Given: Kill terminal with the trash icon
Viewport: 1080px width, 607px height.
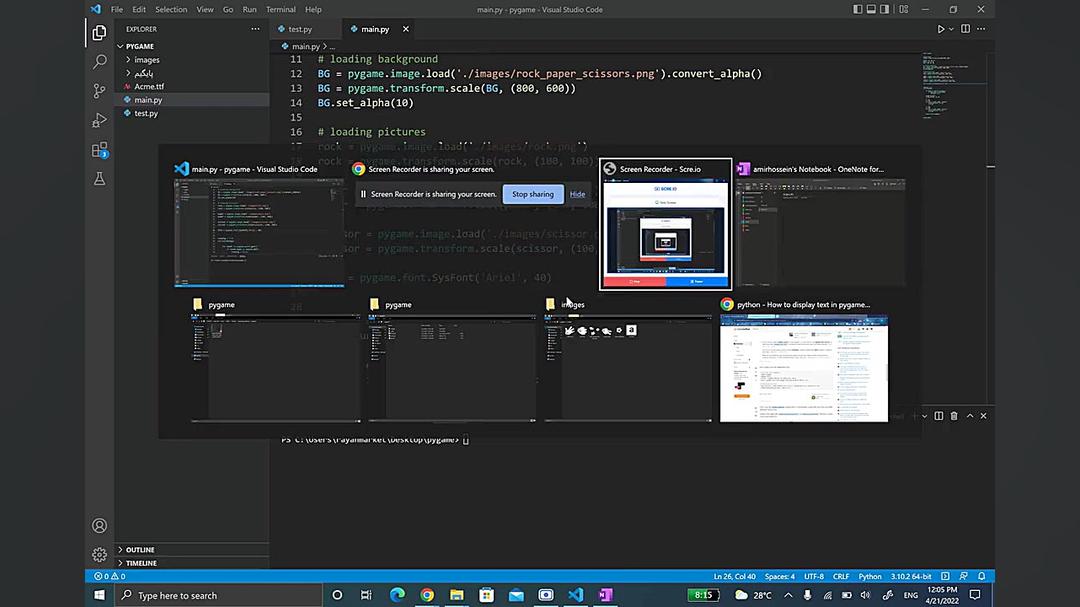Looking at the screenshot, I should [954, 416].
